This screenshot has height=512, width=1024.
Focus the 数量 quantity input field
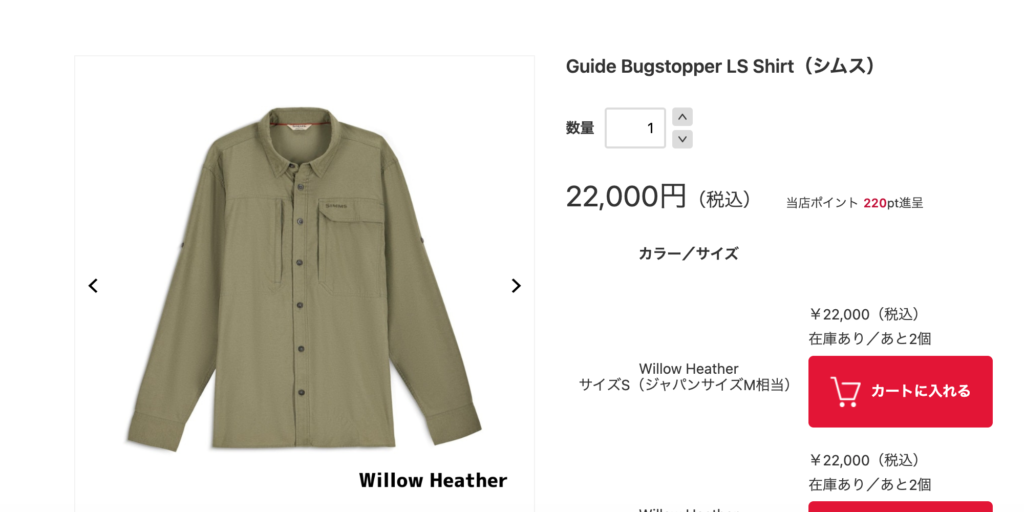click(x=635, y=128)
